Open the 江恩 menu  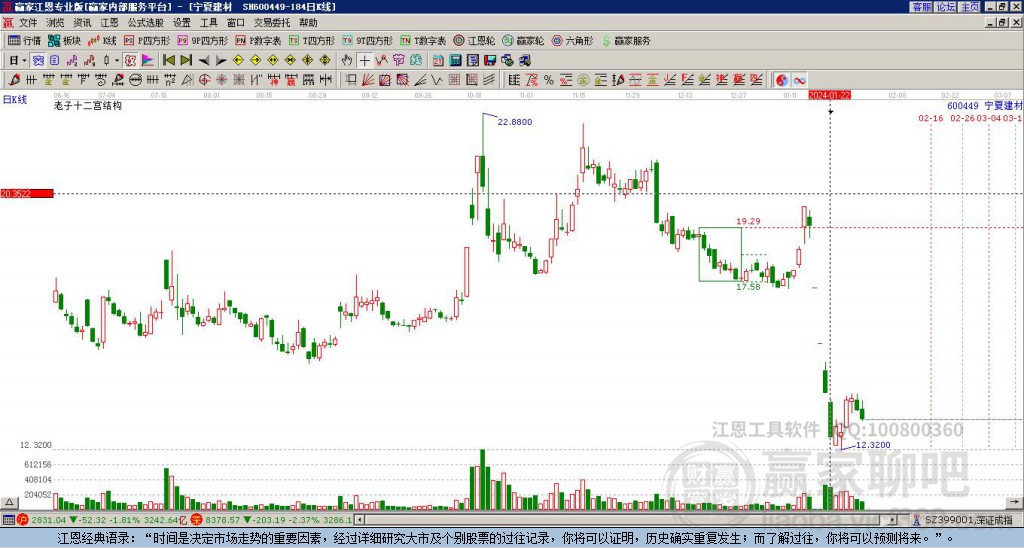pyautogui.click(x=110, y=23)
